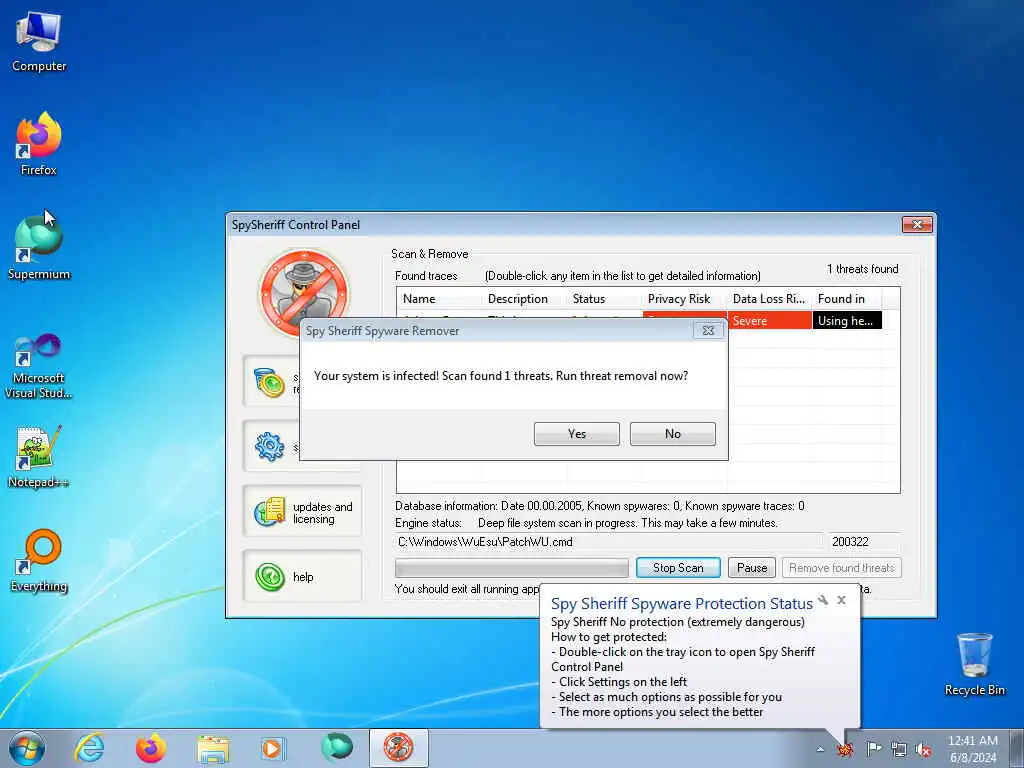
Task: Close the Spy Sheriff Spyware Remover dialog
Action: pyautogui.click(x=708, y=330)
